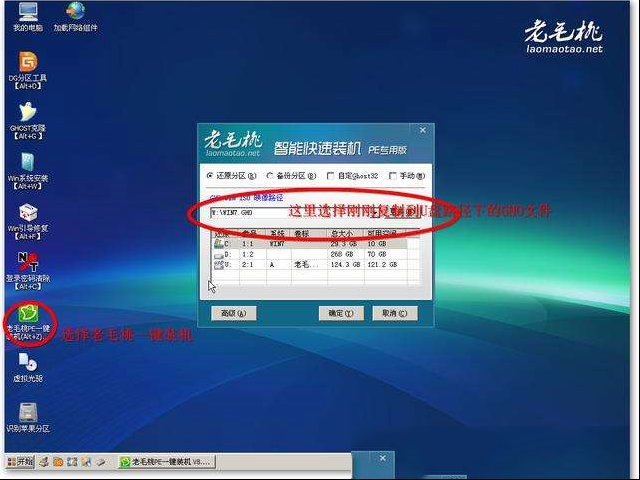Select the "124.3 GB" total size cell
Screen dimensions: 640x480
click(345, 264)
